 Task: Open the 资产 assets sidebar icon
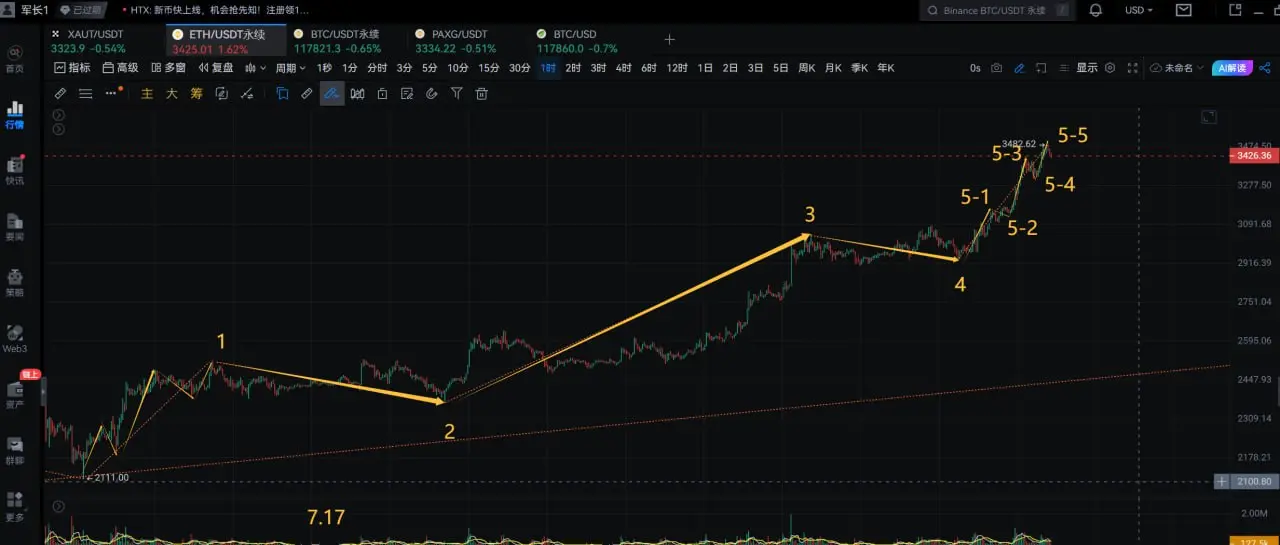tap(14, 395)
